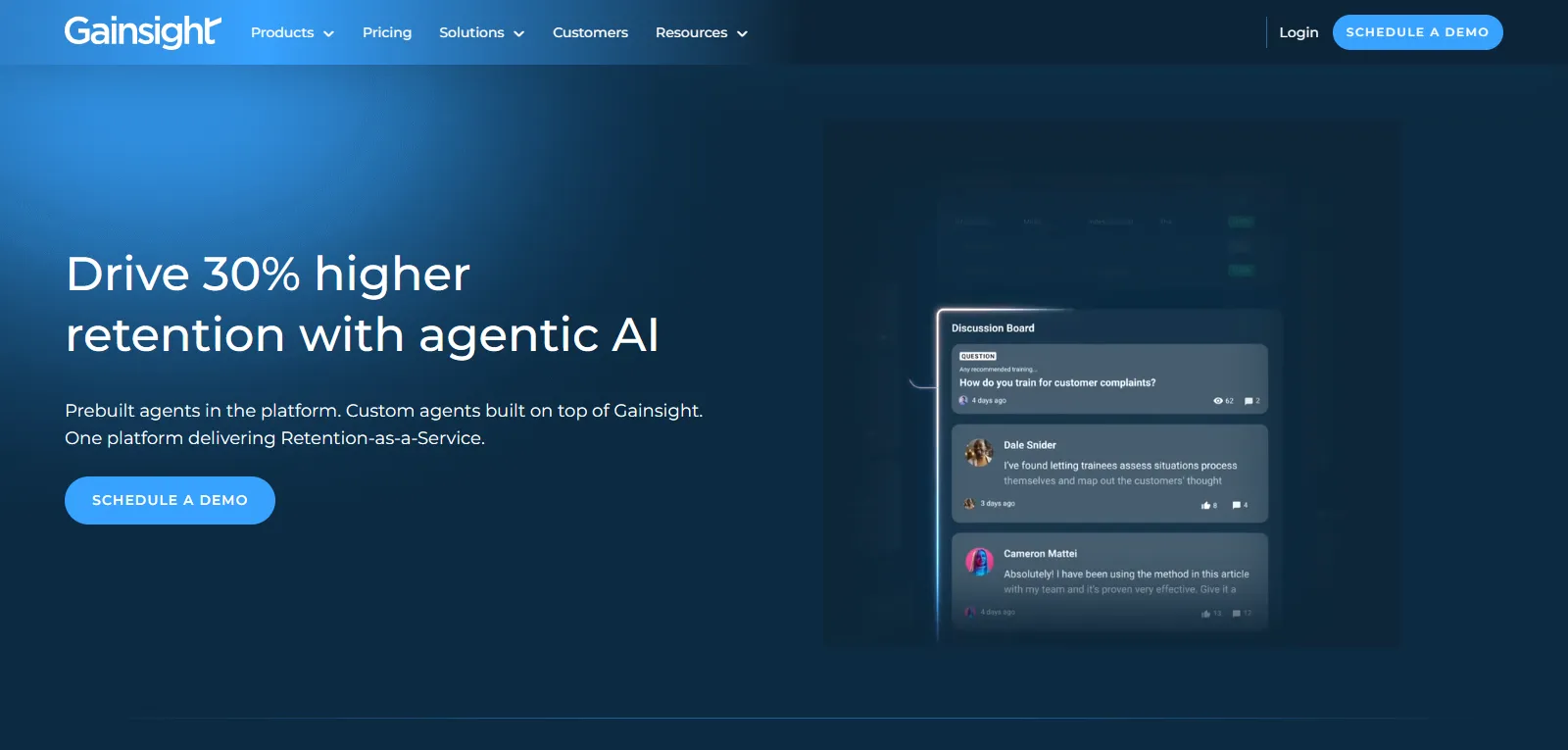This screenshot has width=1568, height=750.
Task: Click the thumbs-up icon showing 8
Action: pos(1205,505)
